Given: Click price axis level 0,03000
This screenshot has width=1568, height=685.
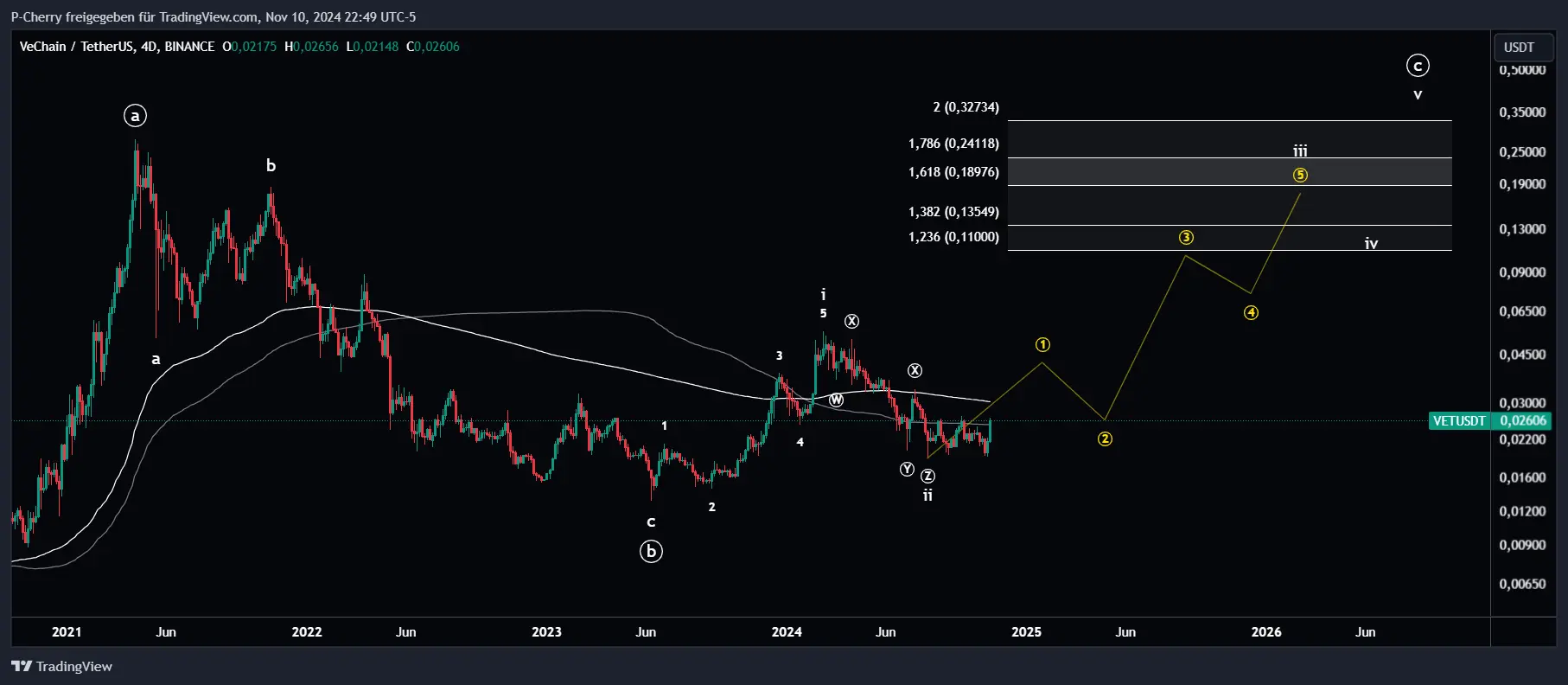Looking at the screenshot, I should pos(1522,403).
